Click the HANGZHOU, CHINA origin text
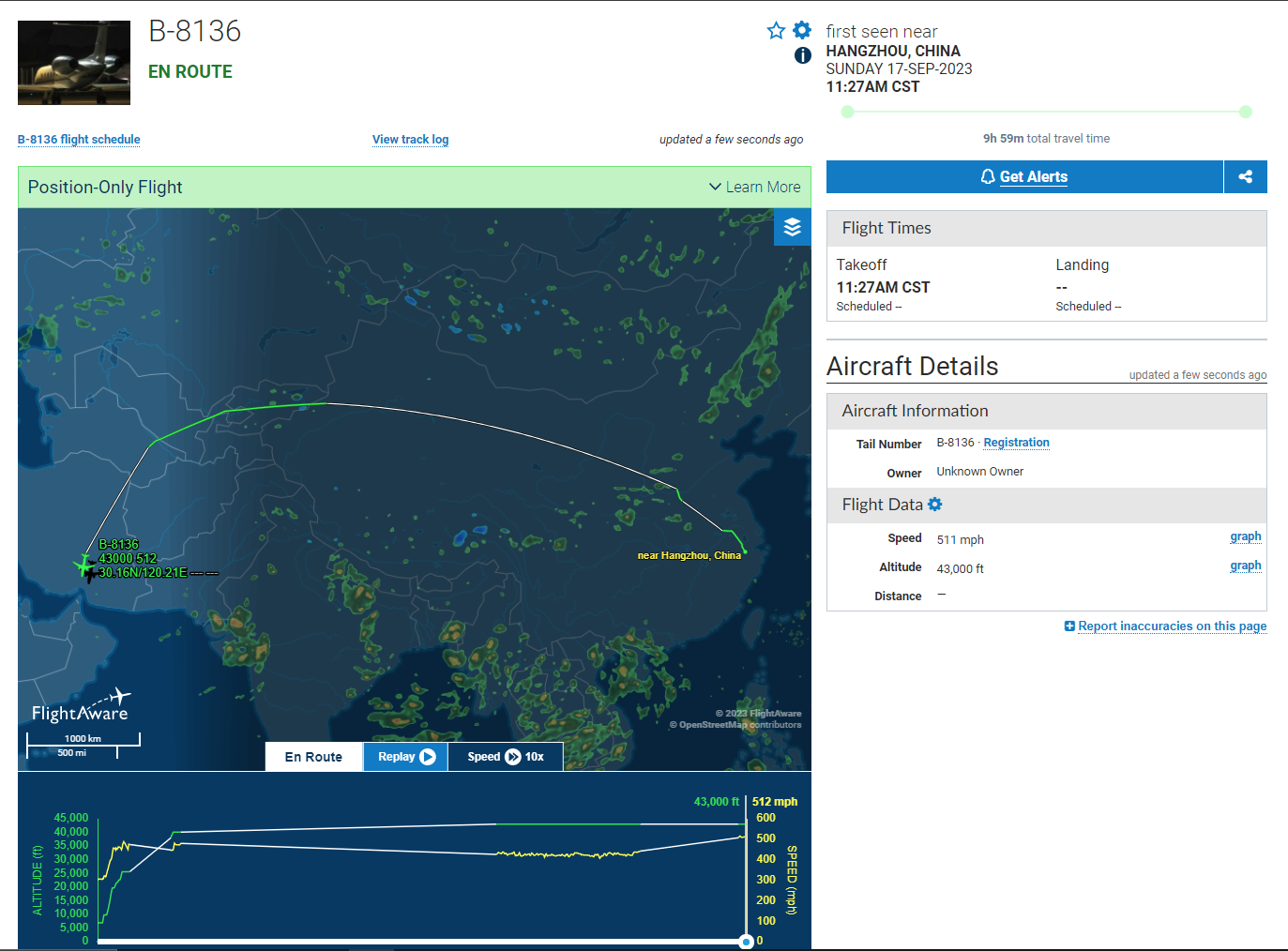 click(893, 51)
